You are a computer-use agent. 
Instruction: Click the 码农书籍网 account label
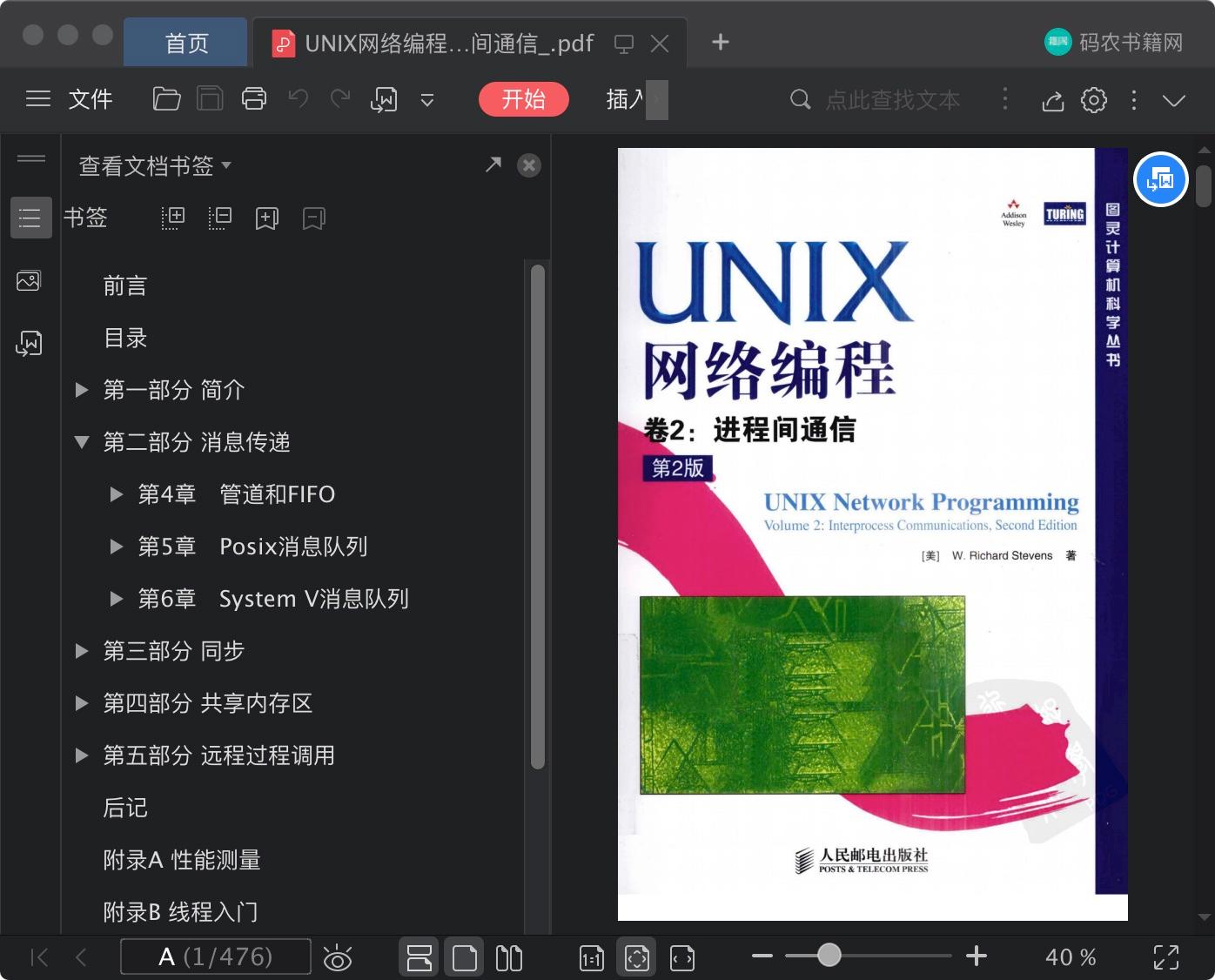(x=1131, y=43)
